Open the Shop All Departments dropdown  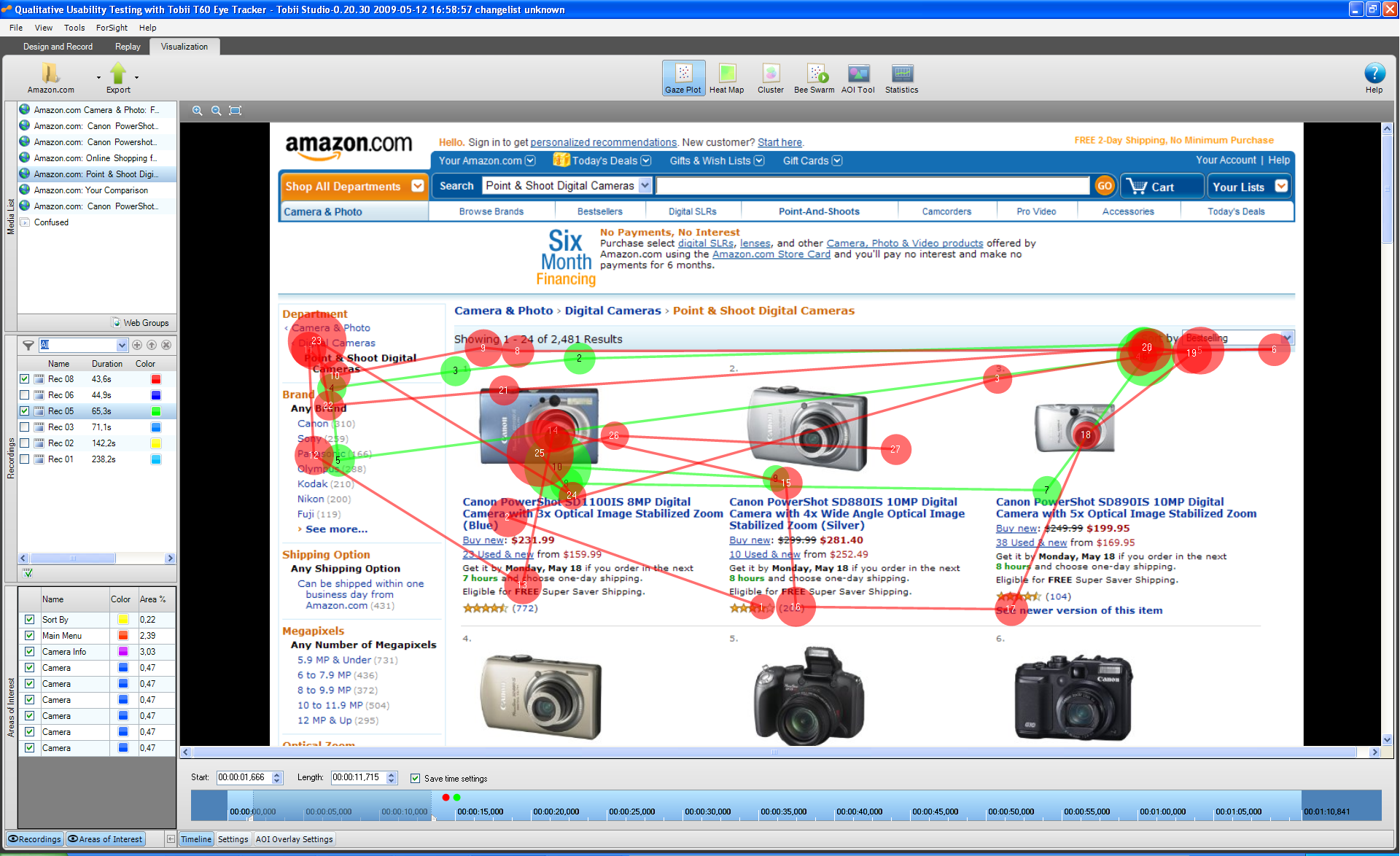(417, 186)
